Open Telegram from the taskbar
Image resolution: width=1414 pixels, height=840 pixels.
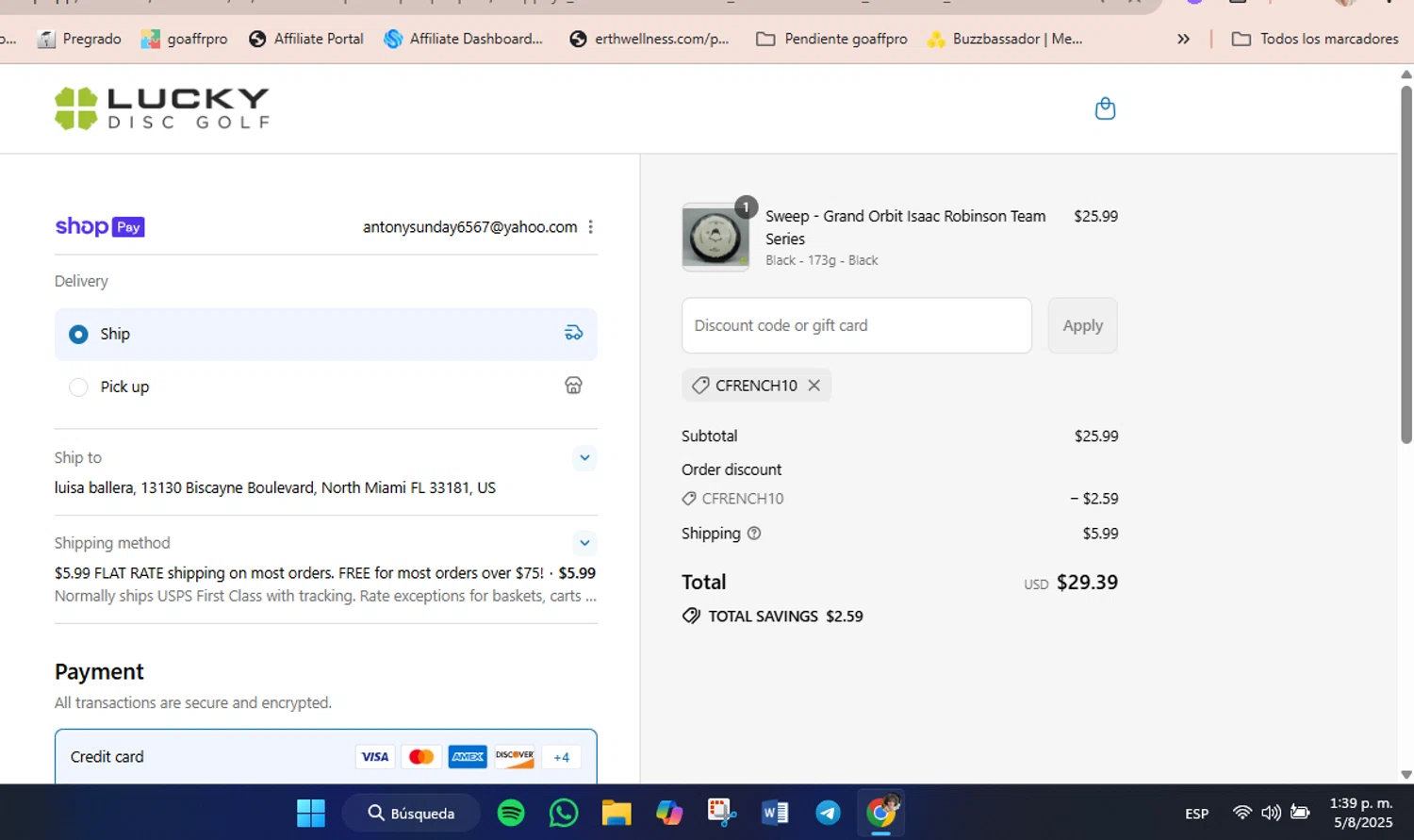pyautogui.click(x=828, y=813)
